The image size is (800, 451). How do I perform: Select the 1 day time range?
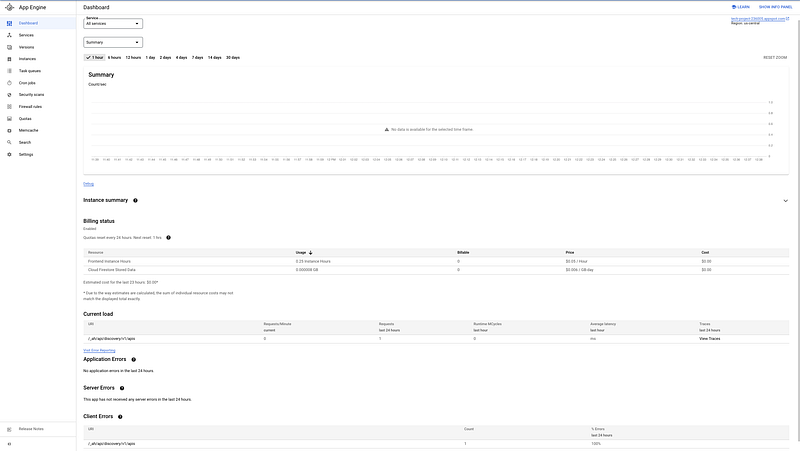pos(150,58)
